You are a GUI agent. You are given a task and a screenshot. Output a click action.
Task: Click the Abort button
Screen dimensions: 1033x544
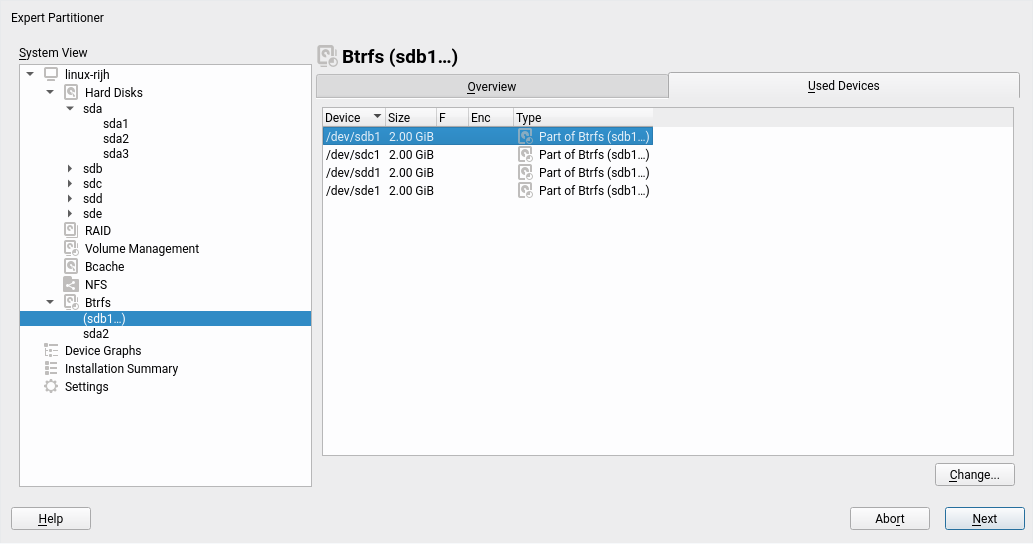coord(889,519)
